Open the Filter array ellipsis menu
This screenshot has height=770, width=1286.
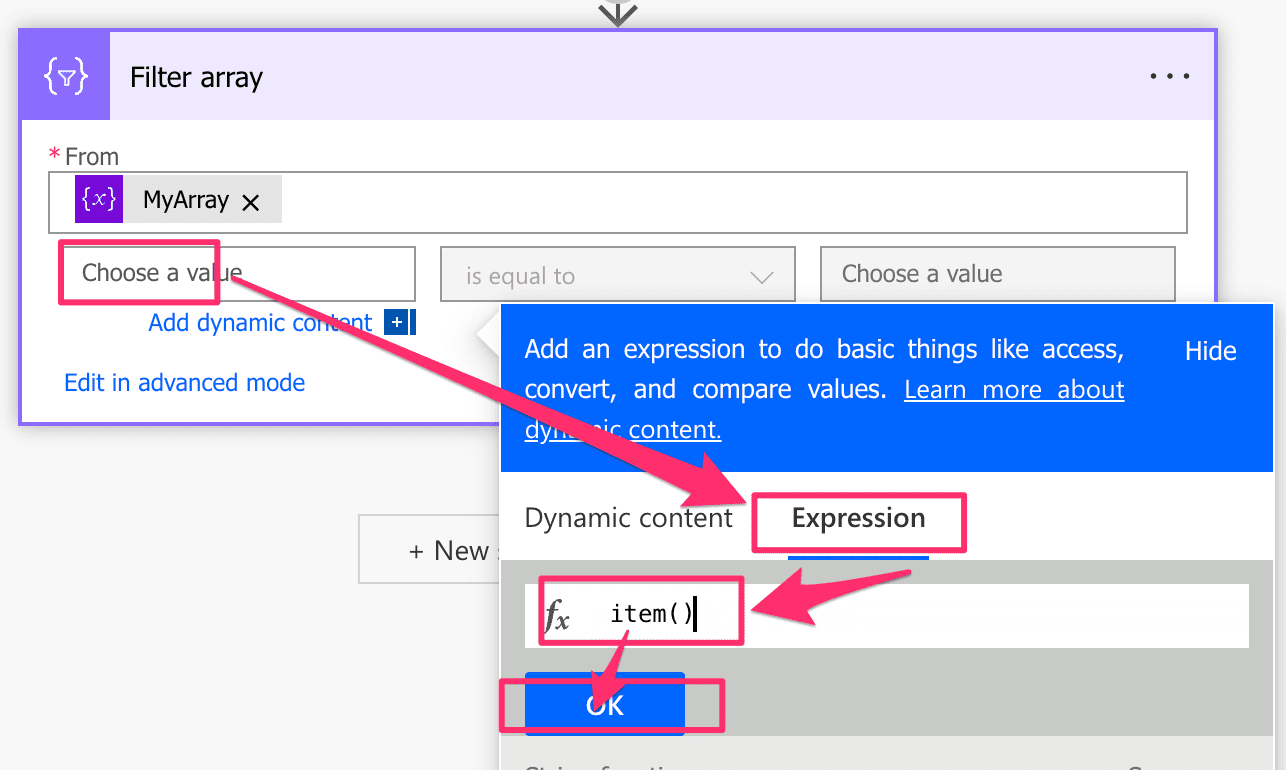(x=1170, y=75)
